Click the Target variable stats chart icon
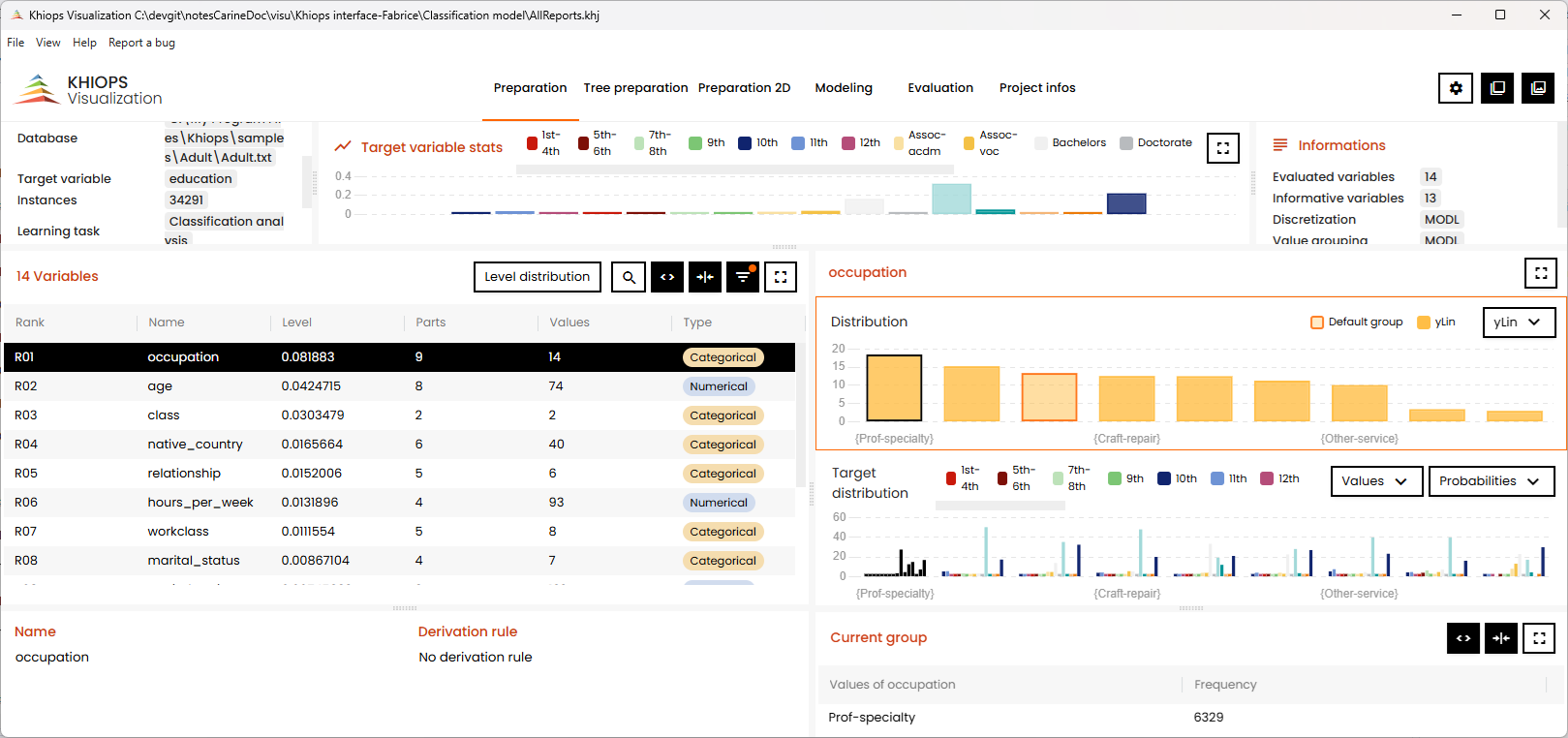The width and height of the screenshot is (1568, 738). click(x=343, y=147)
